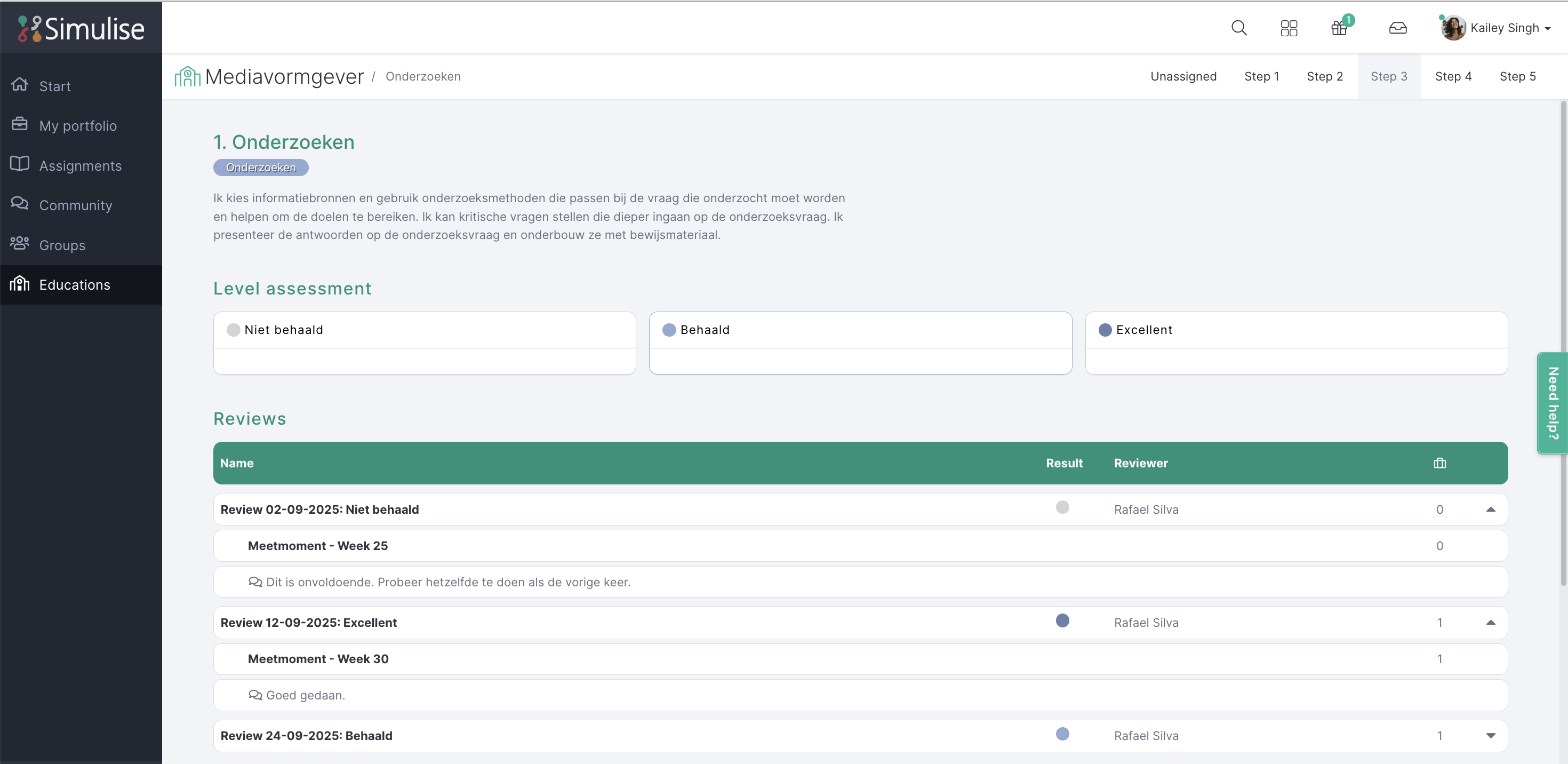Expand Review 24-09-2025 Behaald row
The width and height of the screenshot is (1568, 764).
tap(1490, 736)
